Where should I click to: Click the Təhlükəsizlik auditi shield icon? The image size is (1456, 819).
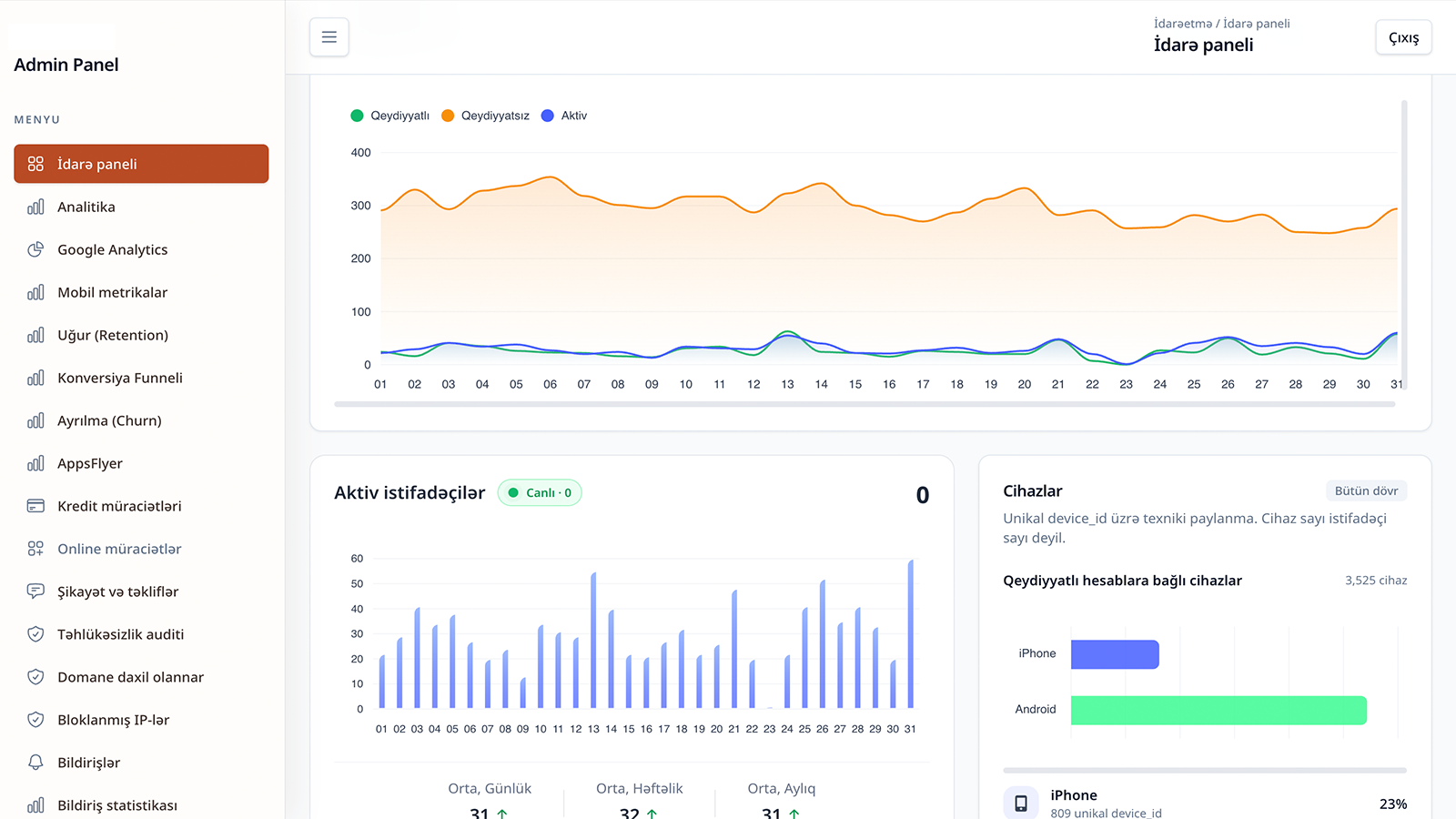[x=35, y=634]
